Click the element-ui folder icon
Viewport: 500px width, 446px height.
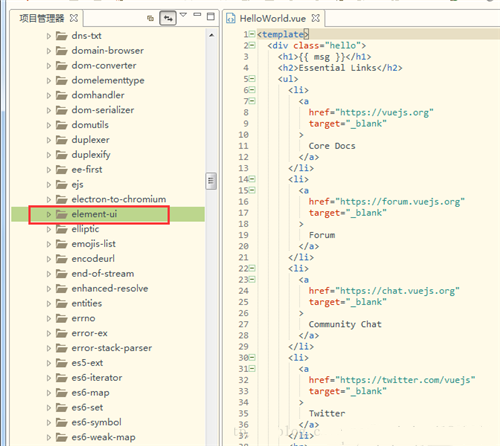[x=62, y=214]
